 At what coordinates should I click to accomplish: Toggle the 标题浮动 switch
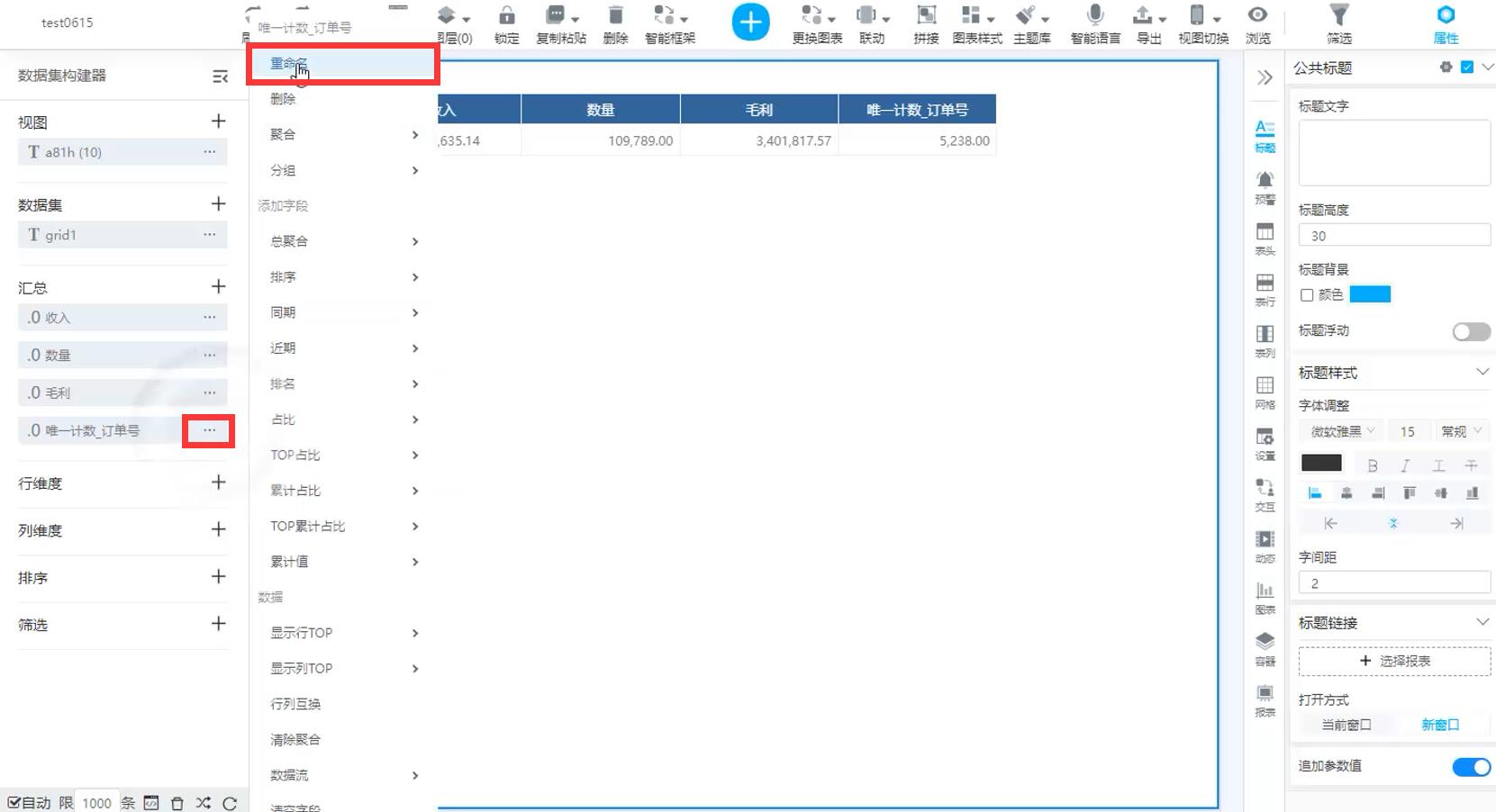pos(1472,331)
